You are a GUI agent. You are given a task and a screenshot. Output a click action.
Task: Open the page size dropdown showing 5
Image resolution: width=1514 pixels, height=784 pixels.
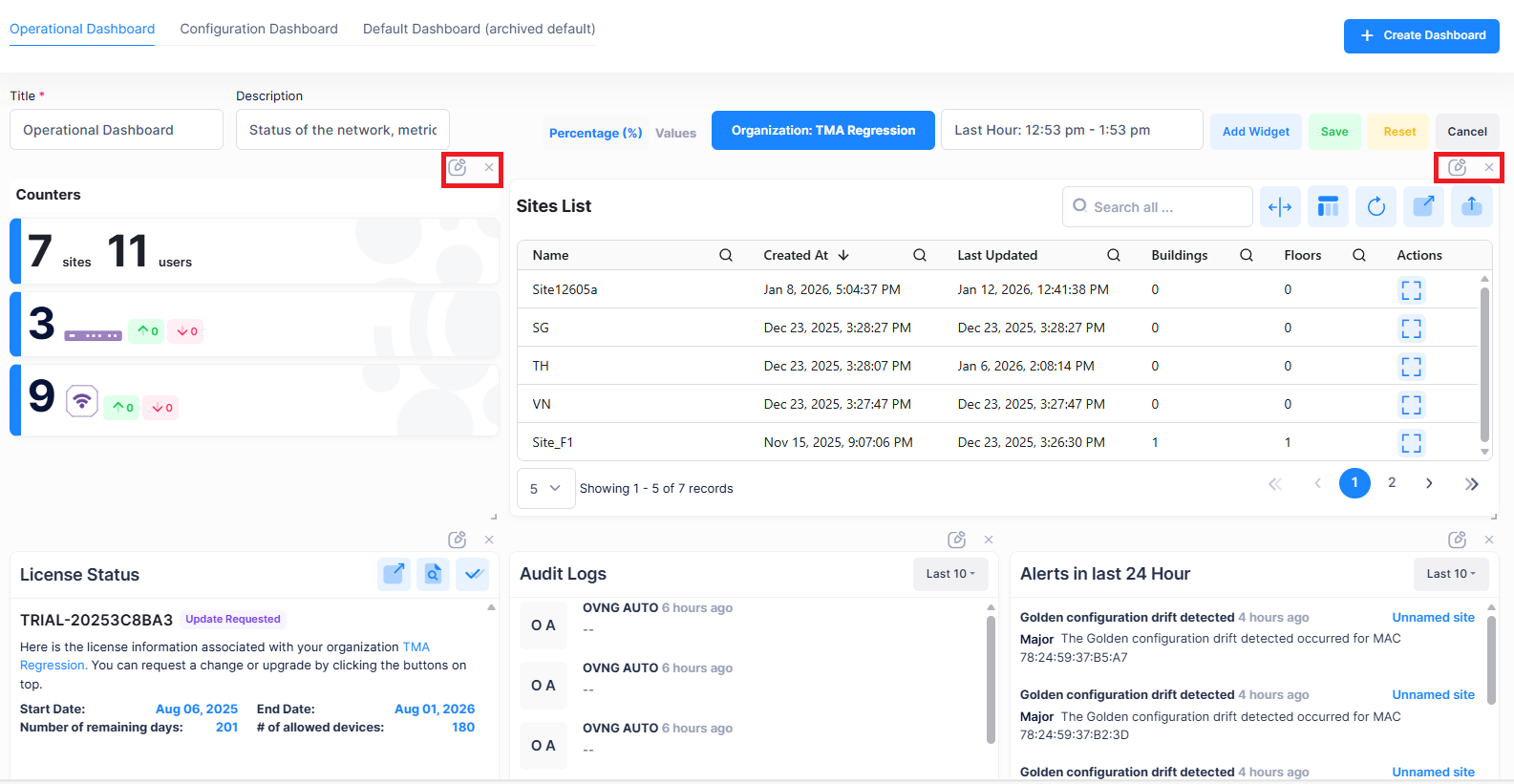coord(545,489)
